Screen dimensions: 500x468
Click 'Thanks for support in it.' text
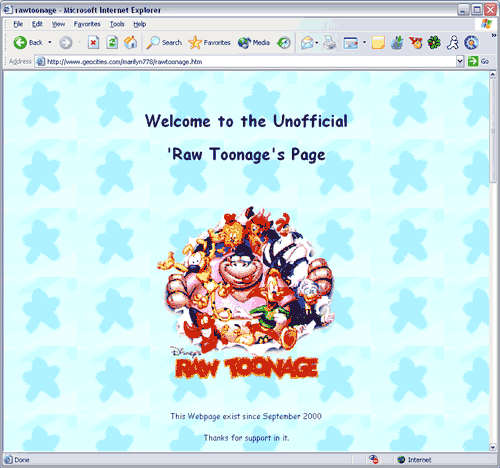point(246,438)
